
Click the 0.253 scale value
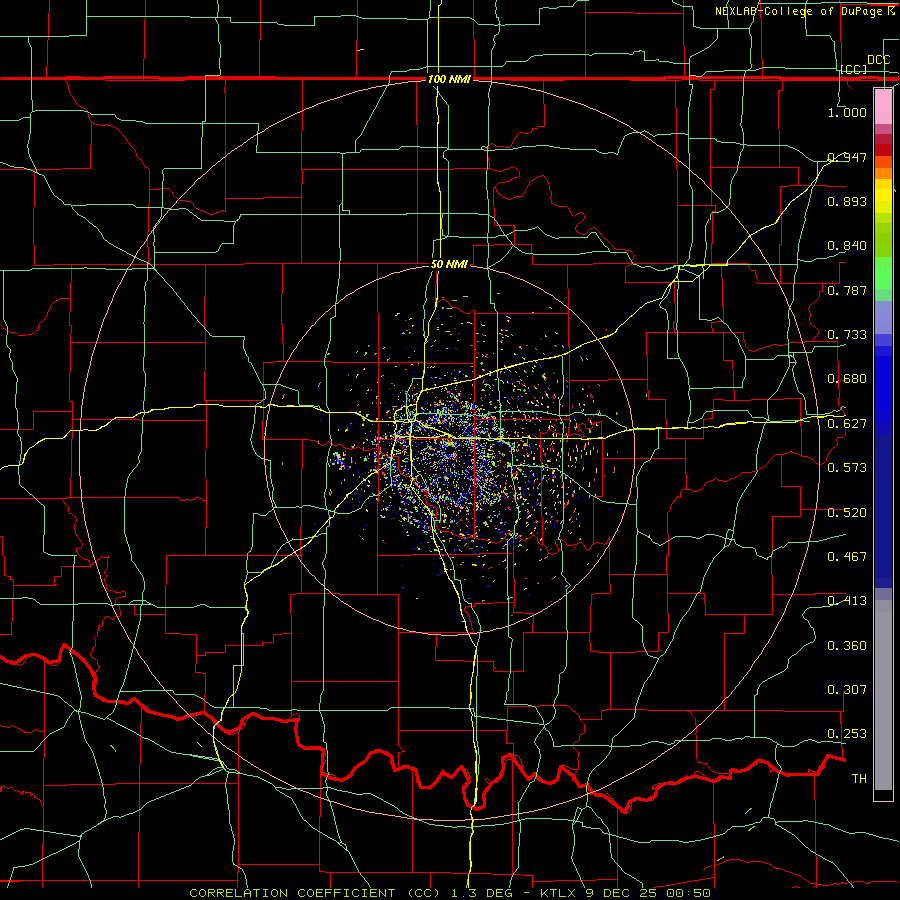click(847, 734)
